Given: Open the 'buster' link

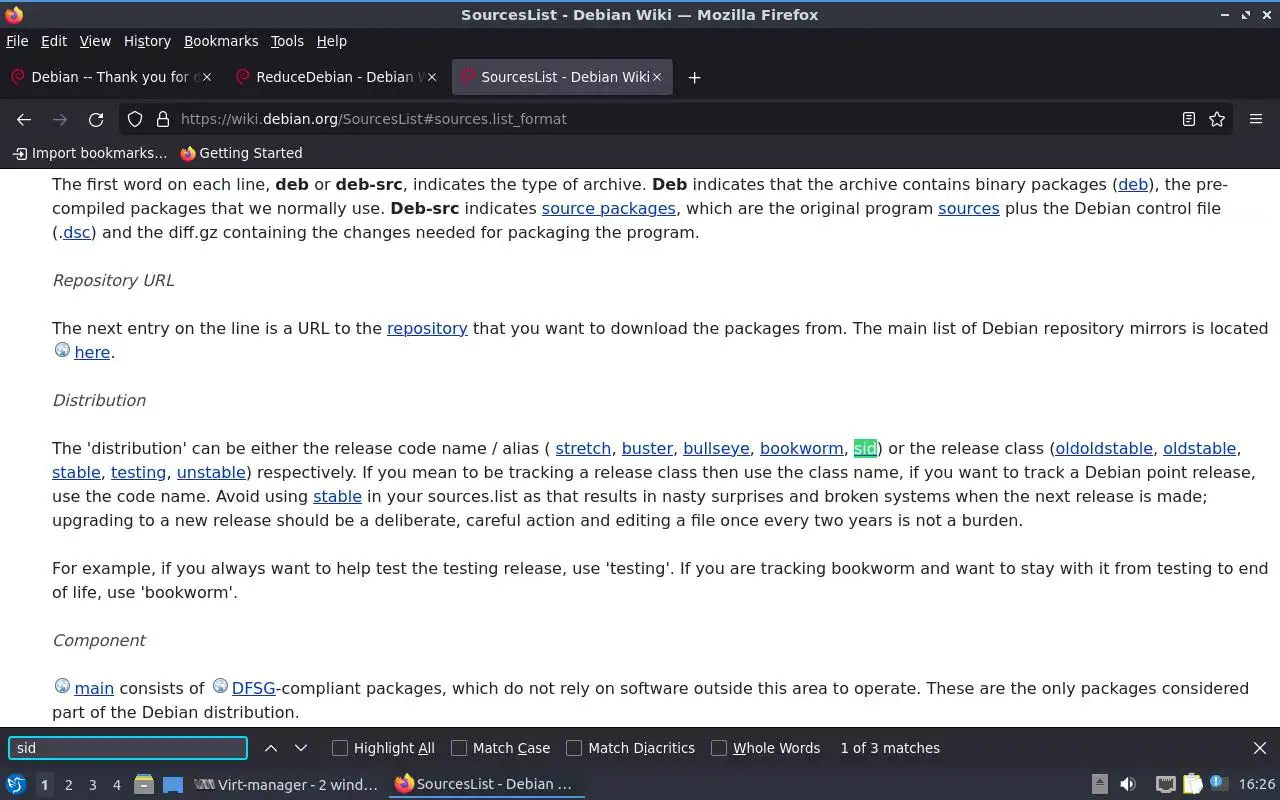Looking at the screenshot, I should click(x=647, y=448).
